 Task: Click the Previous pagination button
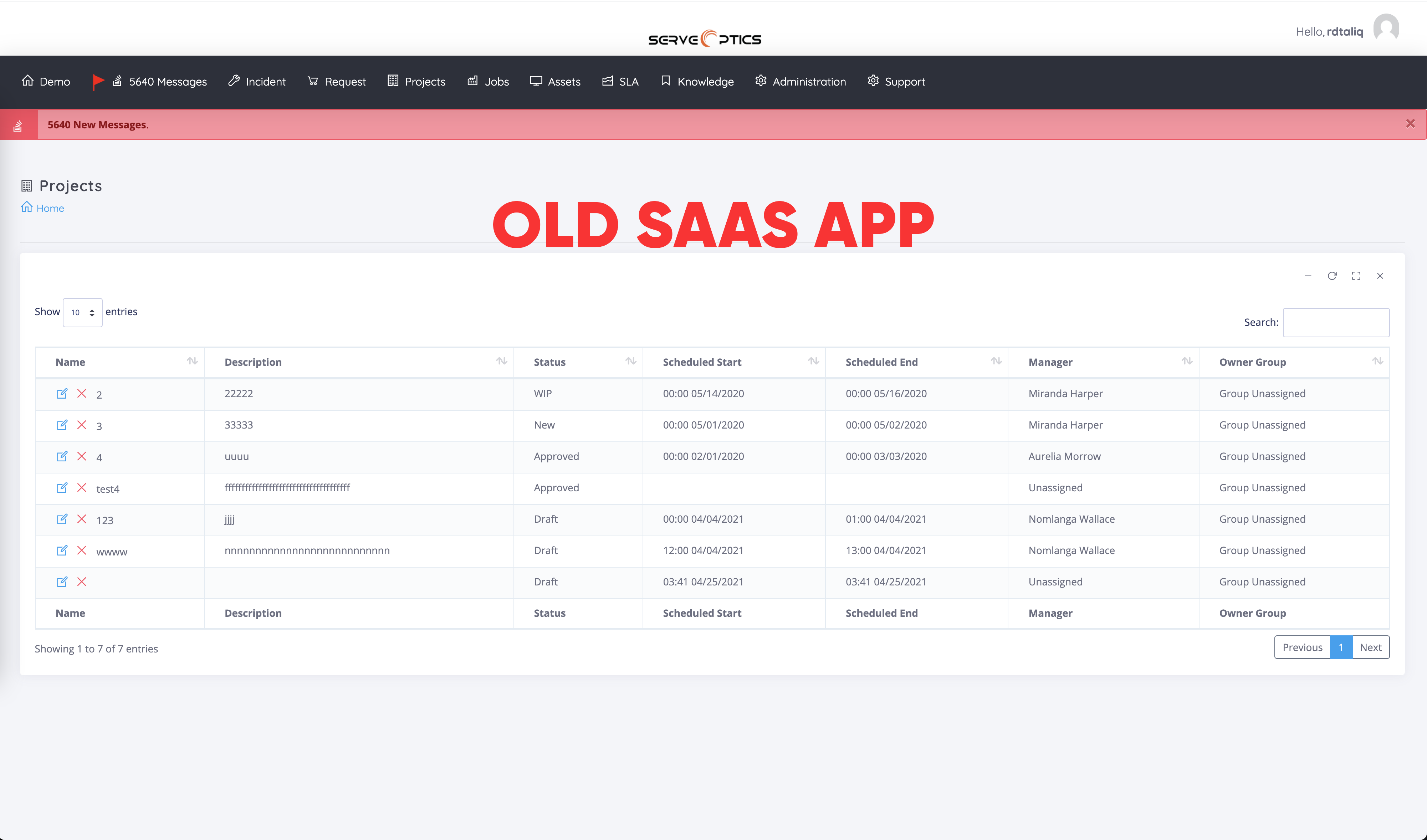click(x=1302, y=647)
